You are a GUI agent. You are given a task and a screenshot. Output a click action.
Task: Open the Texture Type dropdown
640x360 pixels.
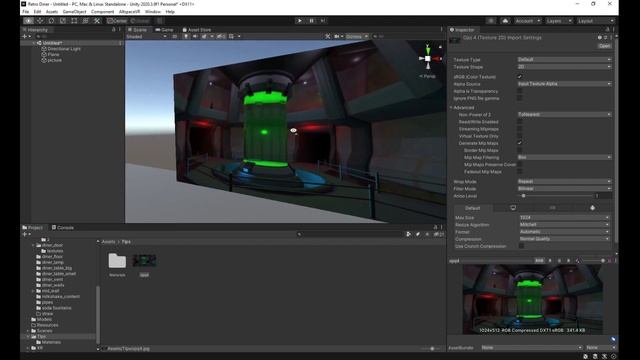coord(564,60)
